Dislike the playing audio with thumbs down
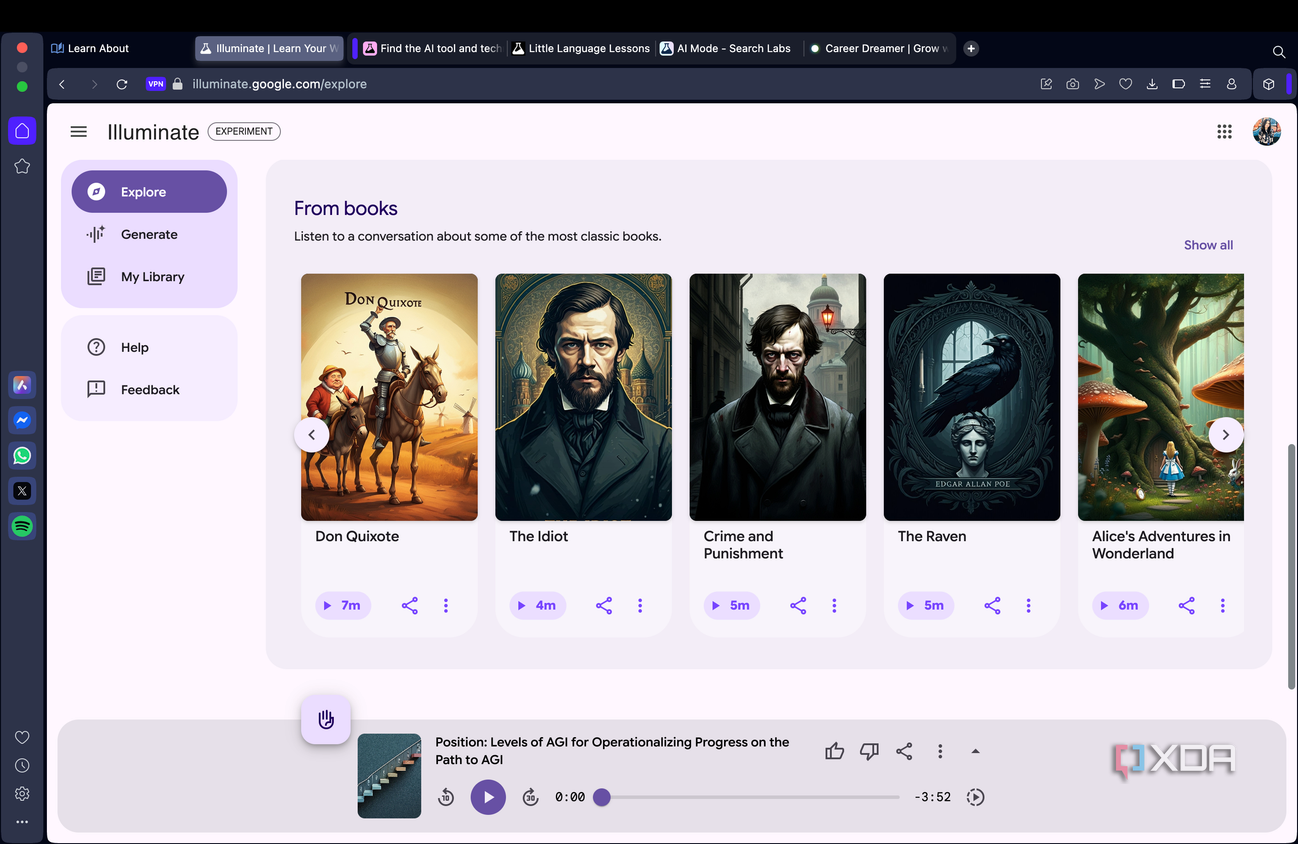Screen dimensions: 1298x844 point(870,751)
